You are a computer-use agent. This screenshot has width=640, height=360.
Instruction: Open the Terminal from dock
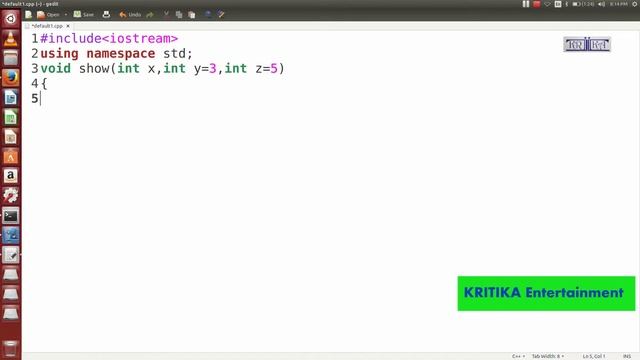pyautogui.click(x=11, y=216)
